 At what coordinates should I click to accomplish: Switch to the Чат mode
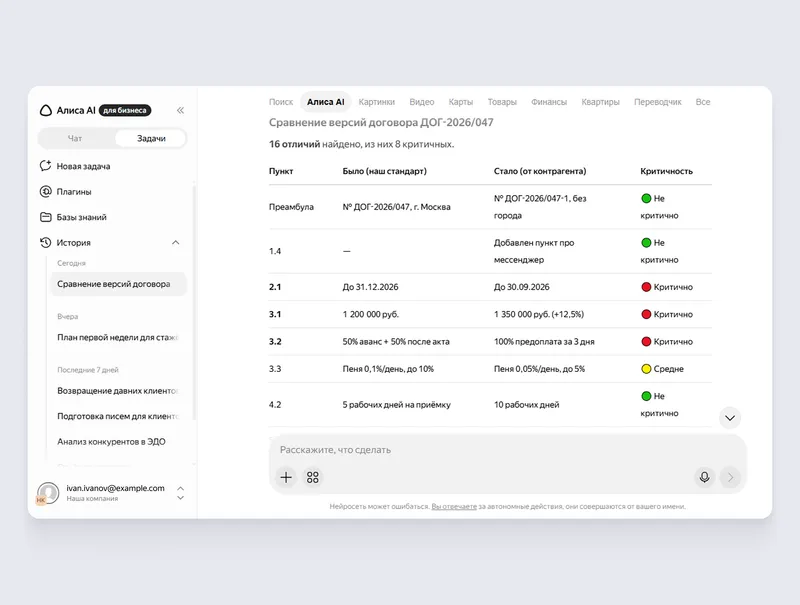click(x=75, y=138)
